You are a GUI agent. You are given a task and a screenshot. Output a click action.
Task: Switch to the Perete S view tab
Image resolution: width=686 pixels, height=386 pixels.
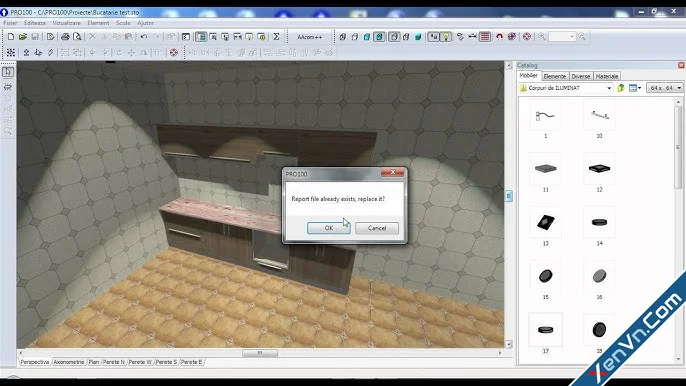pos(167,362)
